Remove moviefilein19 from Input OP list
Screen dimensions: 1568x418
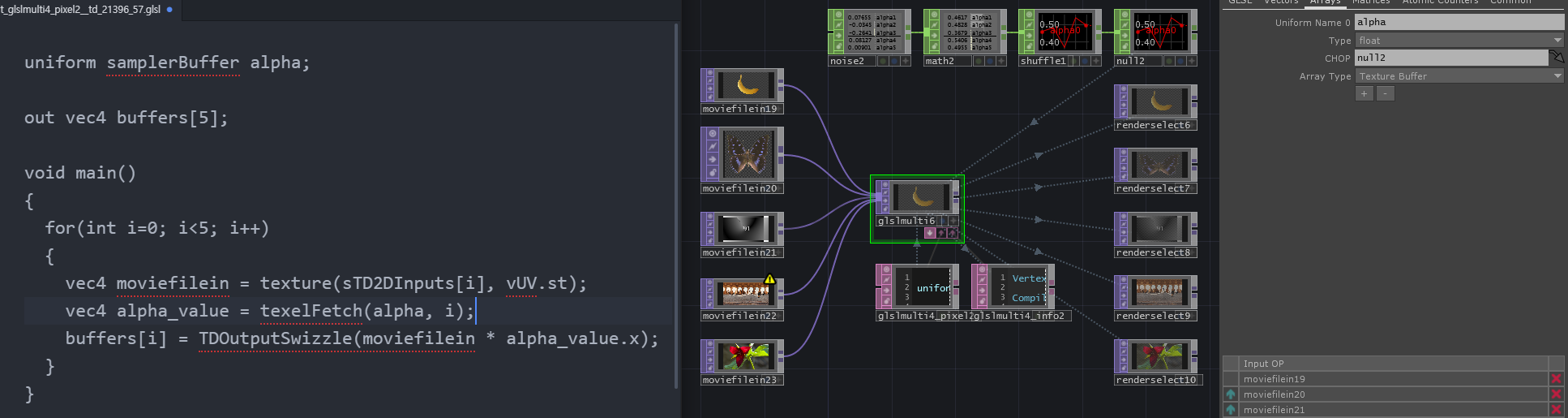[x=1556, y=379]
